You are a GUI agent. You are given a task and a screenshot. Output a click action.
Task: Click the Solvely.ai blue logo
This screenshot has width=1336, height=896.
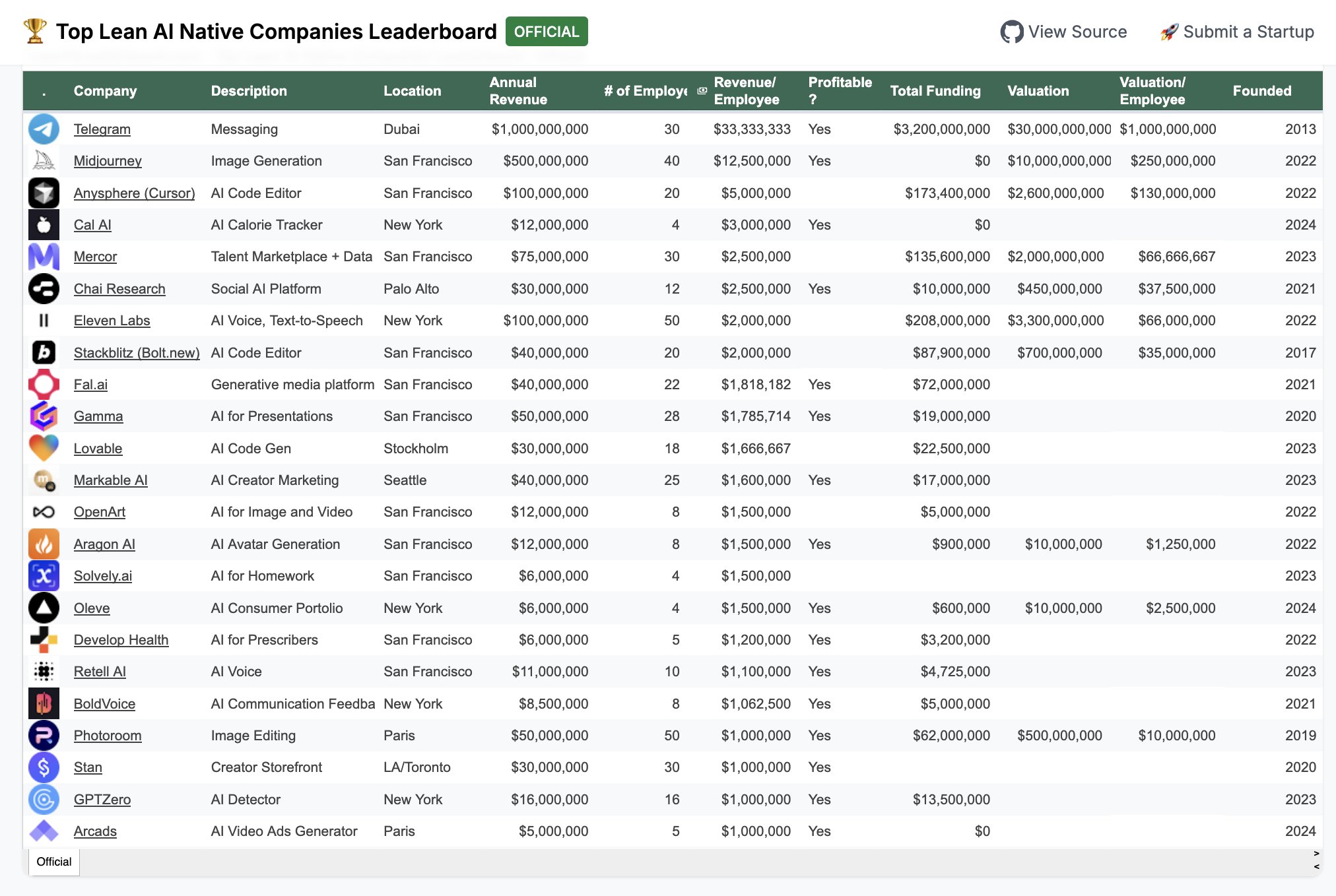(x=44, y=576)
